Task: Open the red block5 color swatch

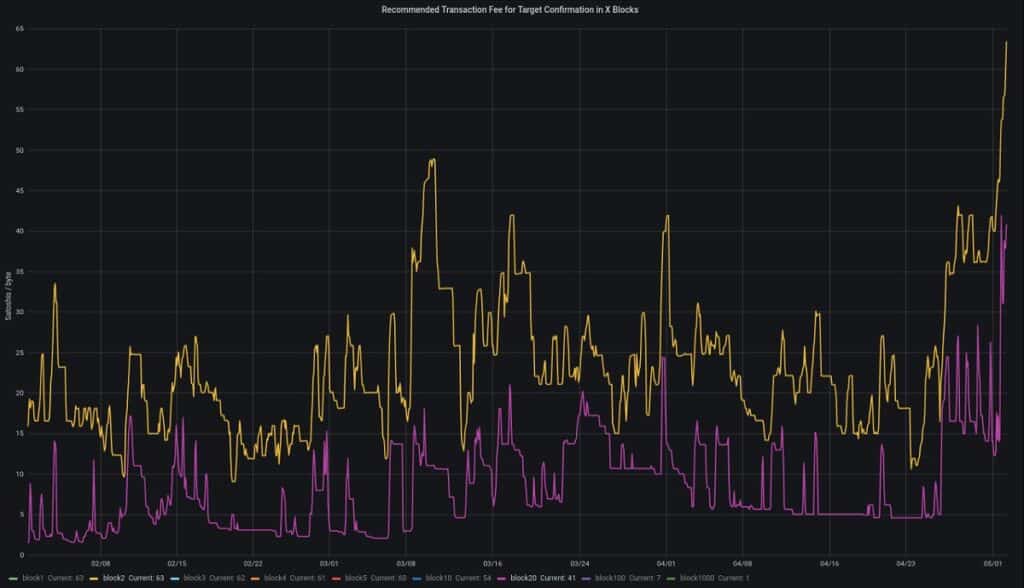Action: click(x=336, y=579)
